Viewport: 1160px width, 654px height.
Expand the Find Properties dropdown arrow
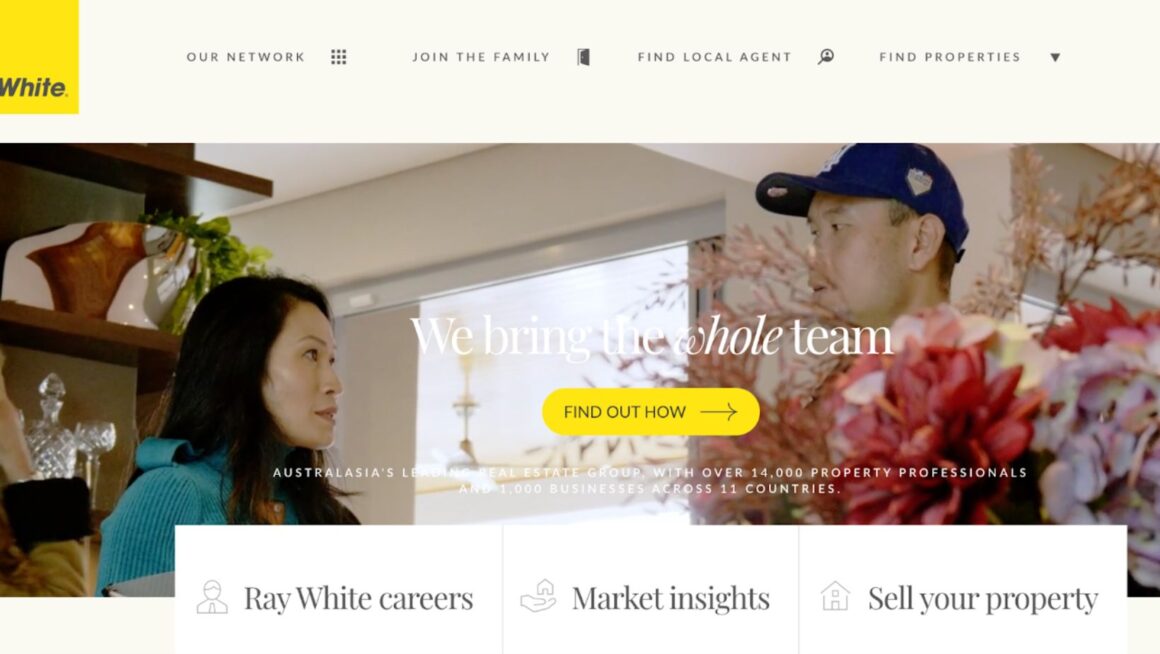[x=1056, y=57]
